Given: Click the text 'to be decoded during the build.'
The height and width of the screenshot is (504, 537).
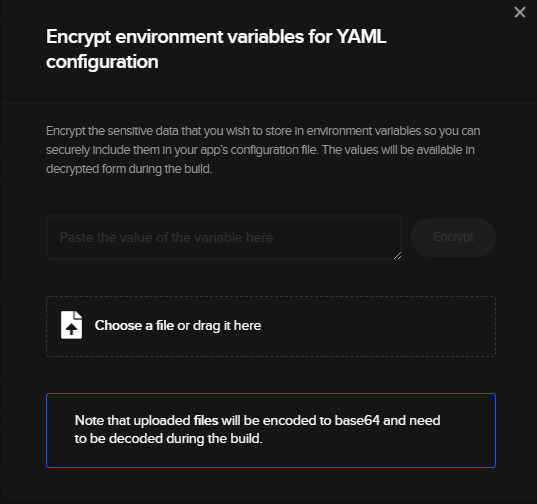Looking at the screenshot, I should click(x=168, y=439).
